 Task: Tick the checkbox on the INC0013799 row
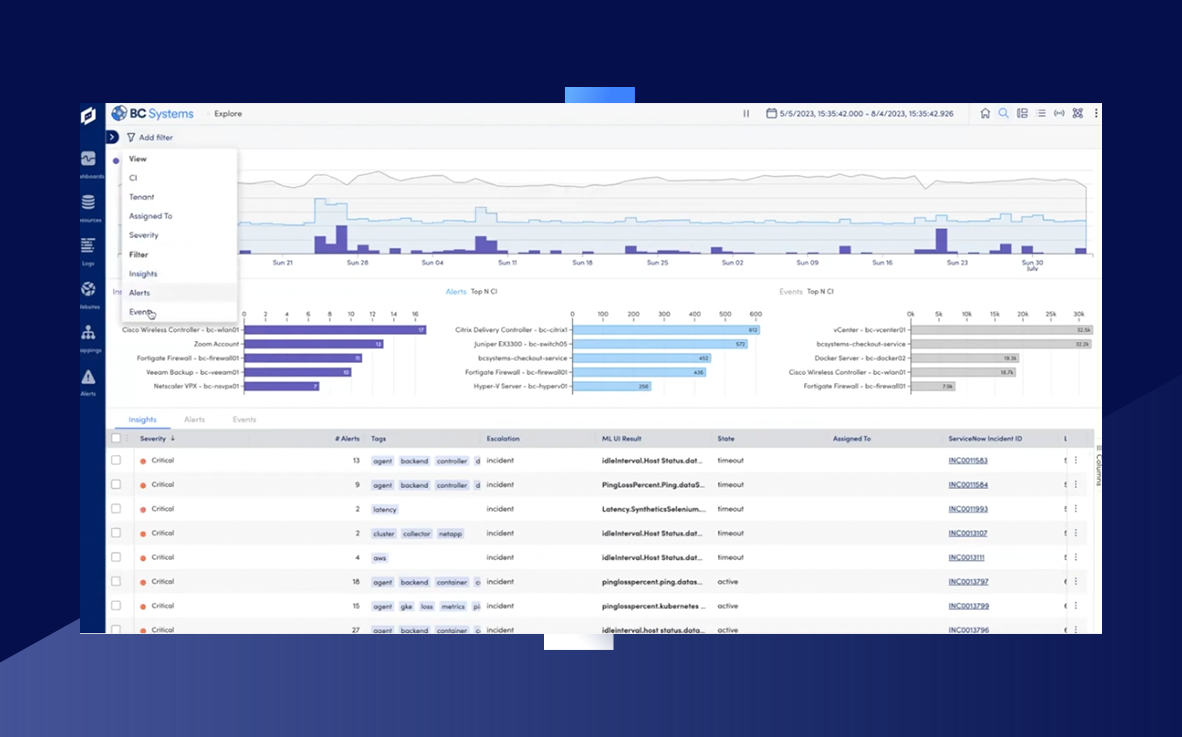(116, 605)
